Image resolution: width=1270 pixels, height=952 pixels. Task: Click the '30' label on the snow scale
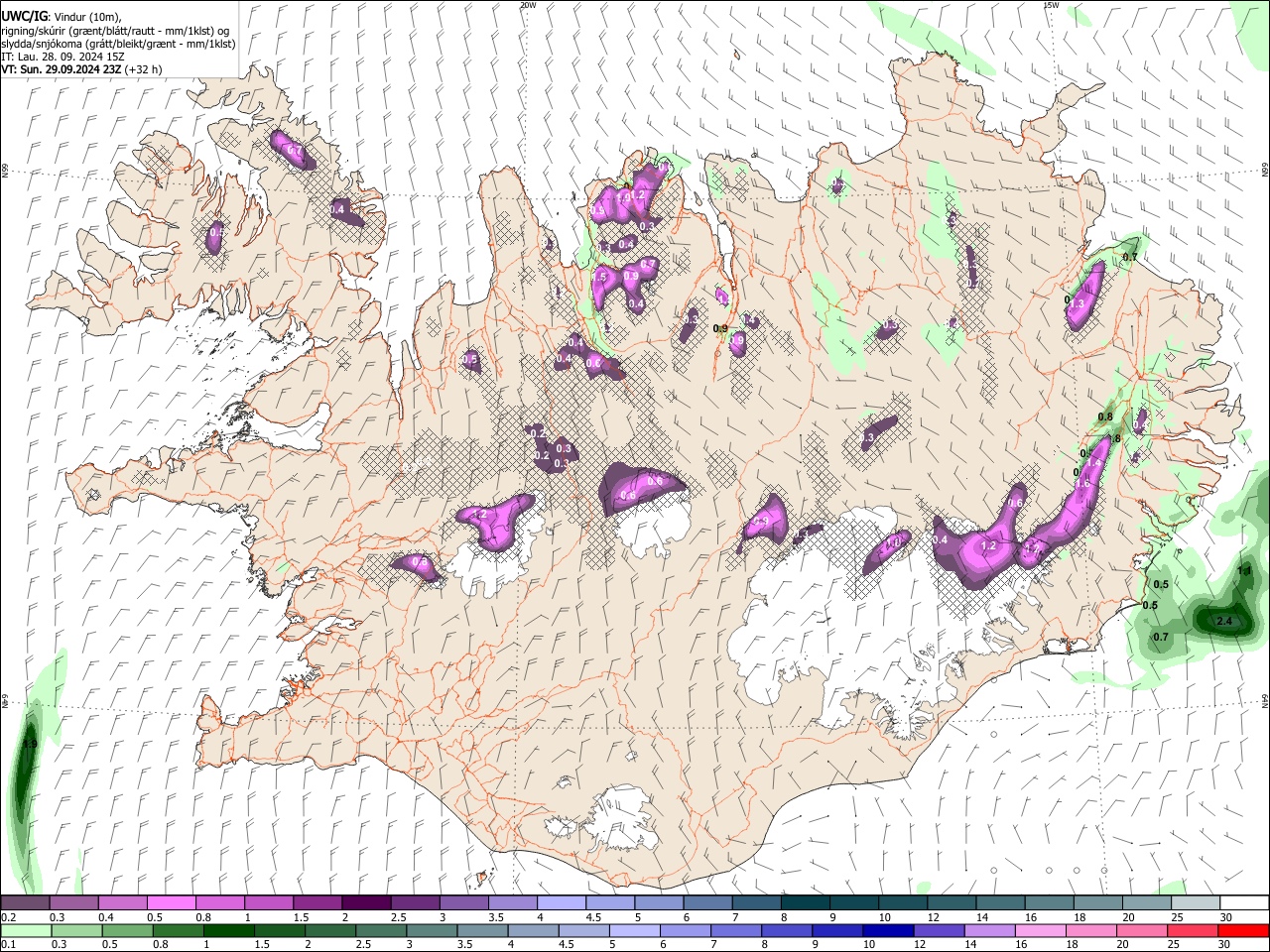pos(1225,917)
